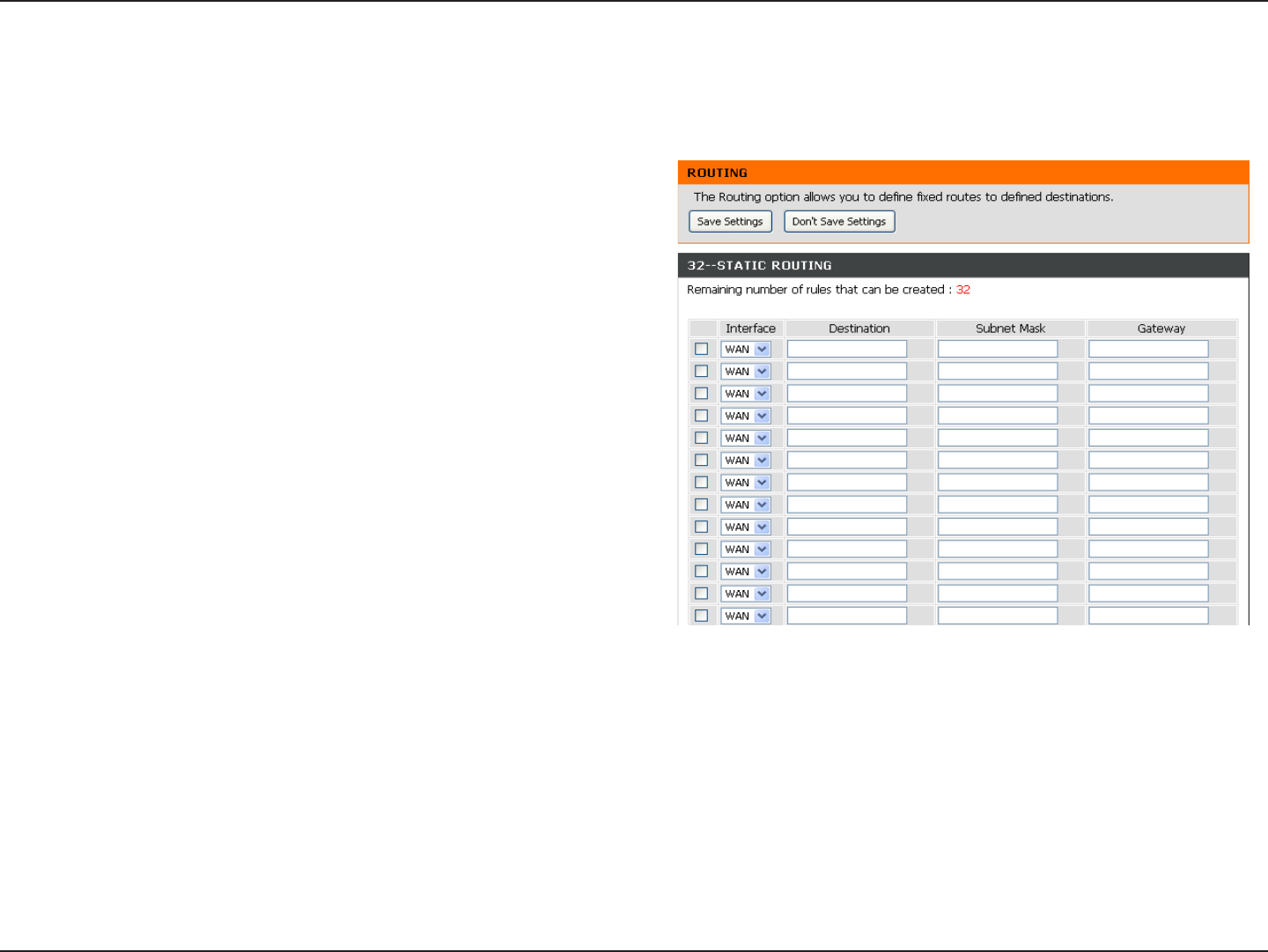Image resolution: width=1268 pixels, height=952 pixels.
Task: Expand the WAN interface dropdown in row six
Action: coord(746,461)
